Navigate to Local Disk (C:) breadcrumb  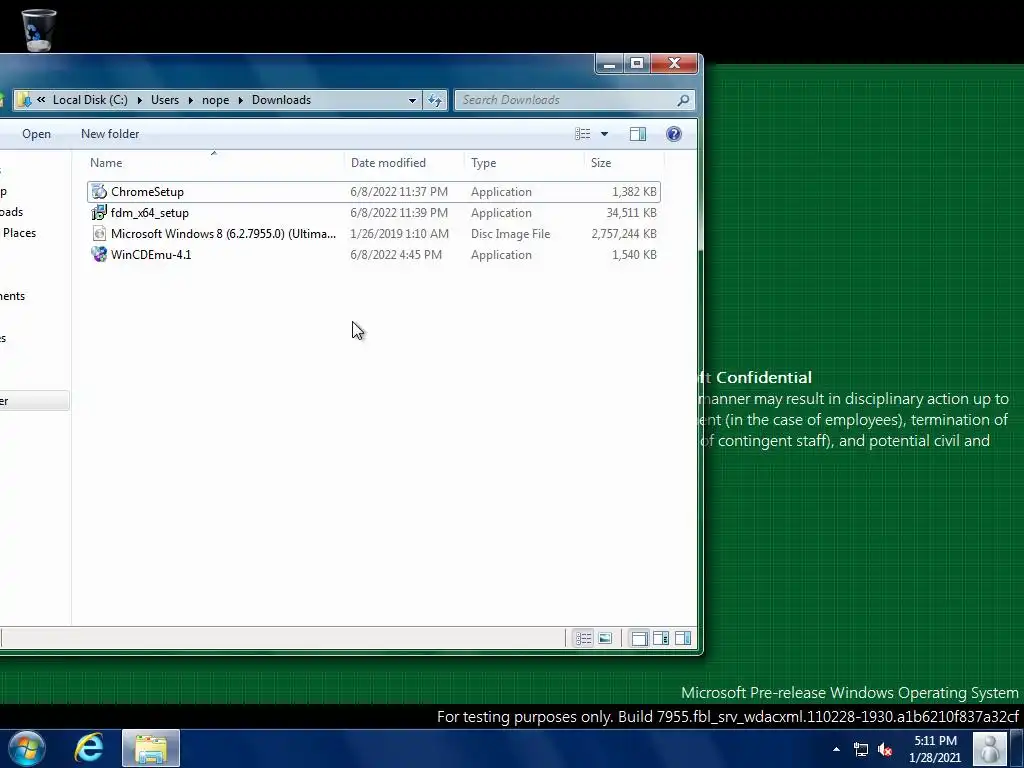tap(90, 100)
